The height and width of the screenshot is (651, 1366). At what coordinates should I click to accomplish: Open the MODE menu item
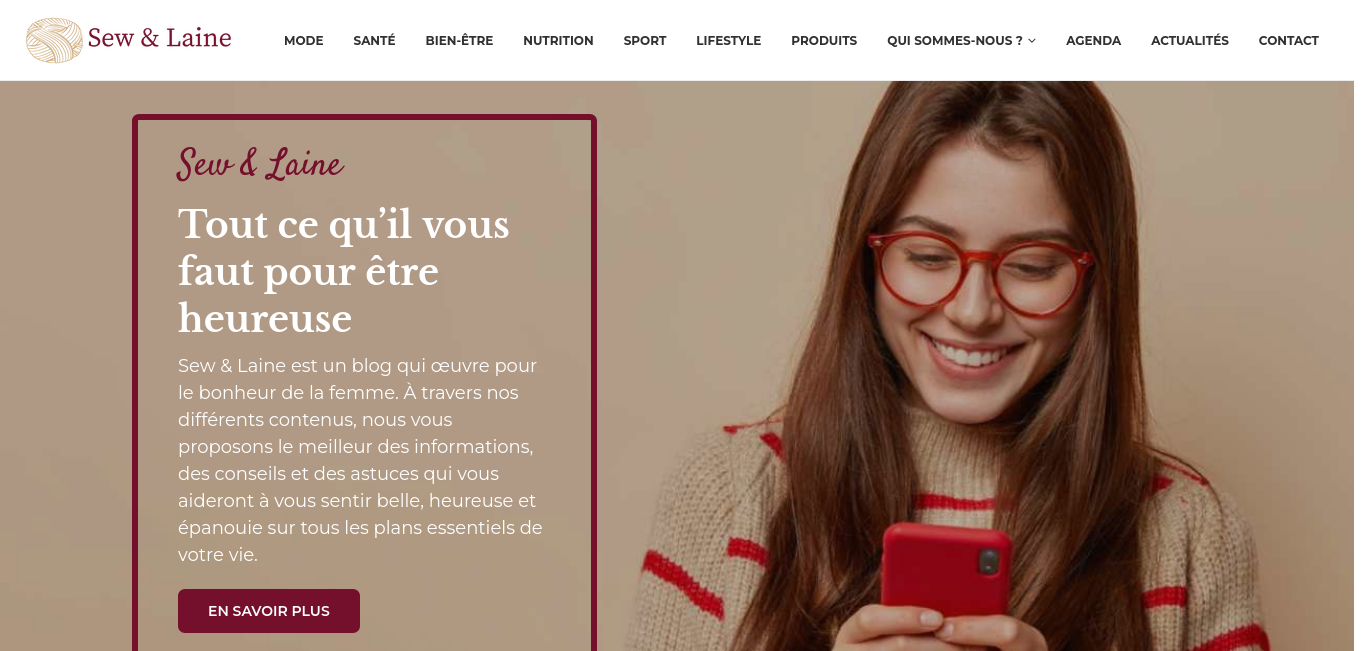[x=304, y=41]
